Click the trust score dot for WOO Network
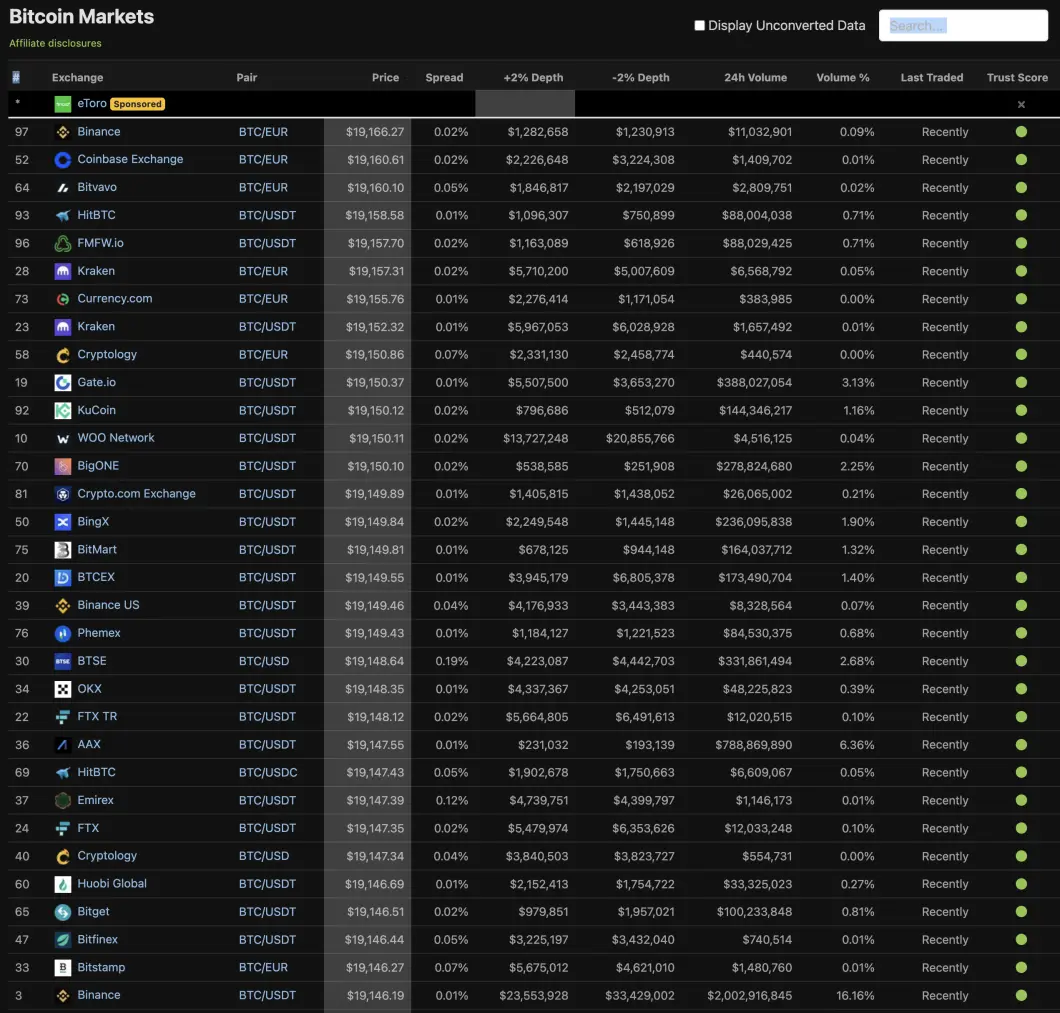The width and height of the screenshot is (1060, 1013). point(1021,439)
